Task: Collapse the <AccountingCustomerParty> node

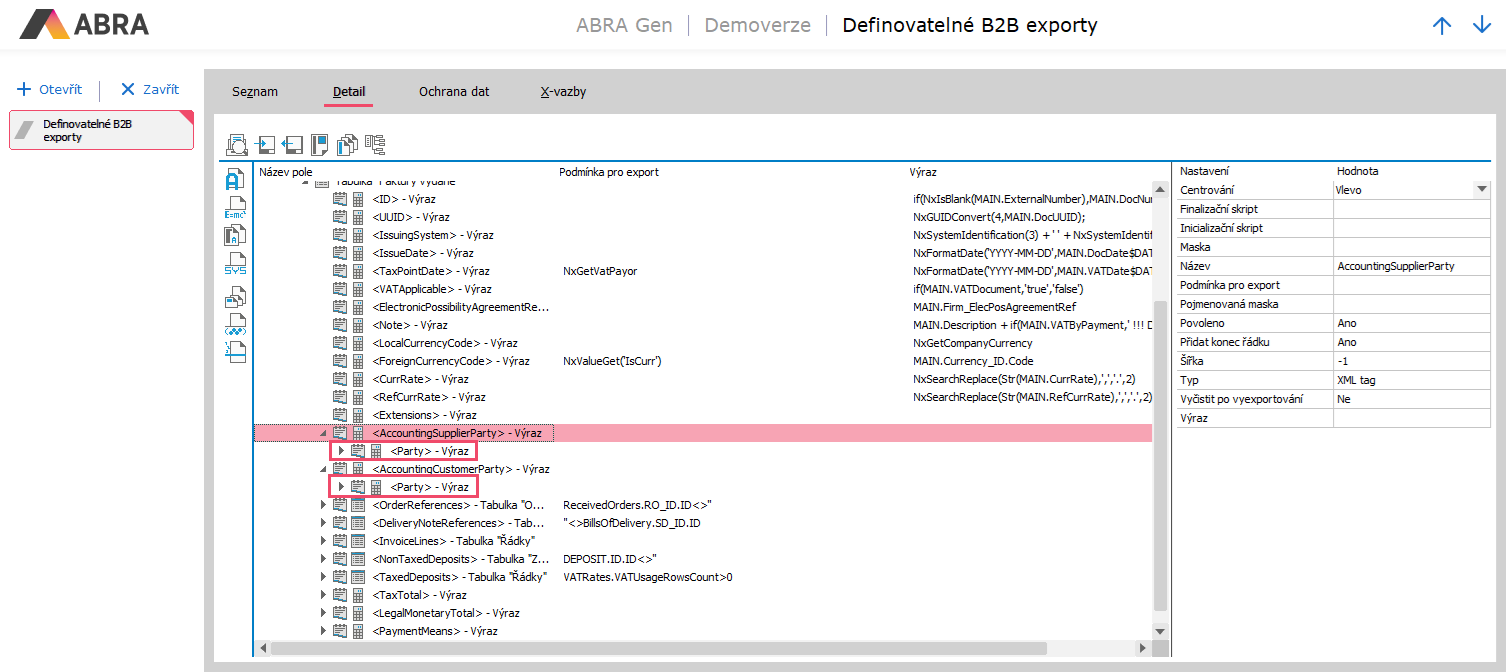Action: click(x=323, y=470)
